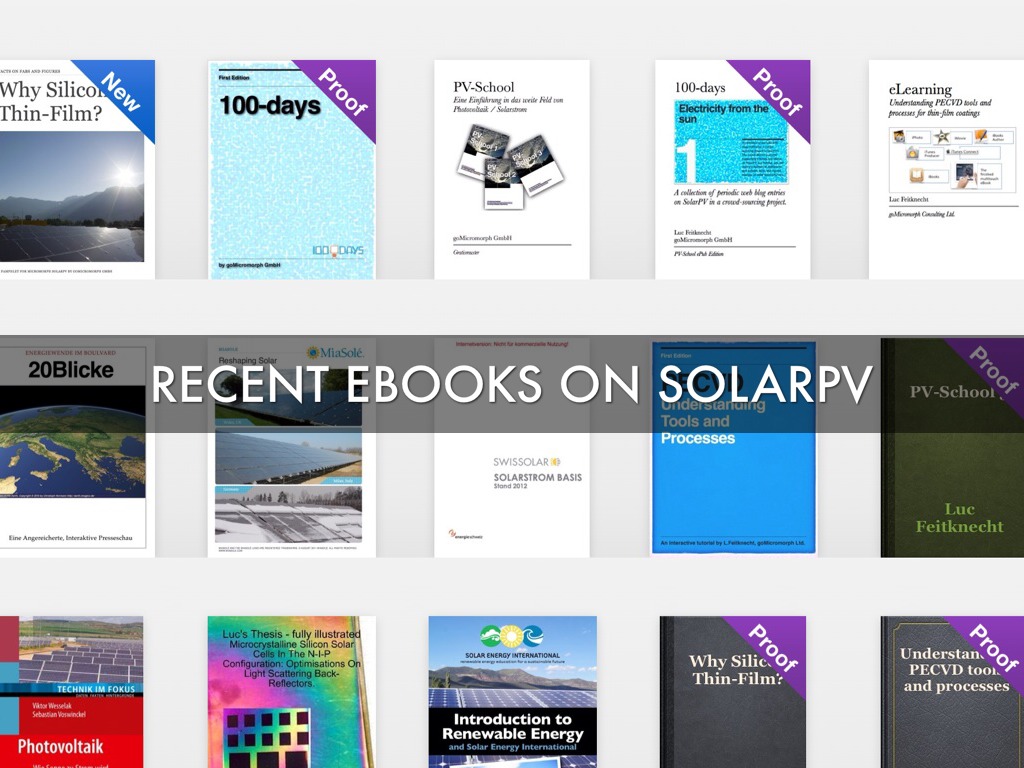Click the Recent eBooks on SolarPV banner title
Viewport: 1024px width, 768px height.
click(x=512, y=384)
